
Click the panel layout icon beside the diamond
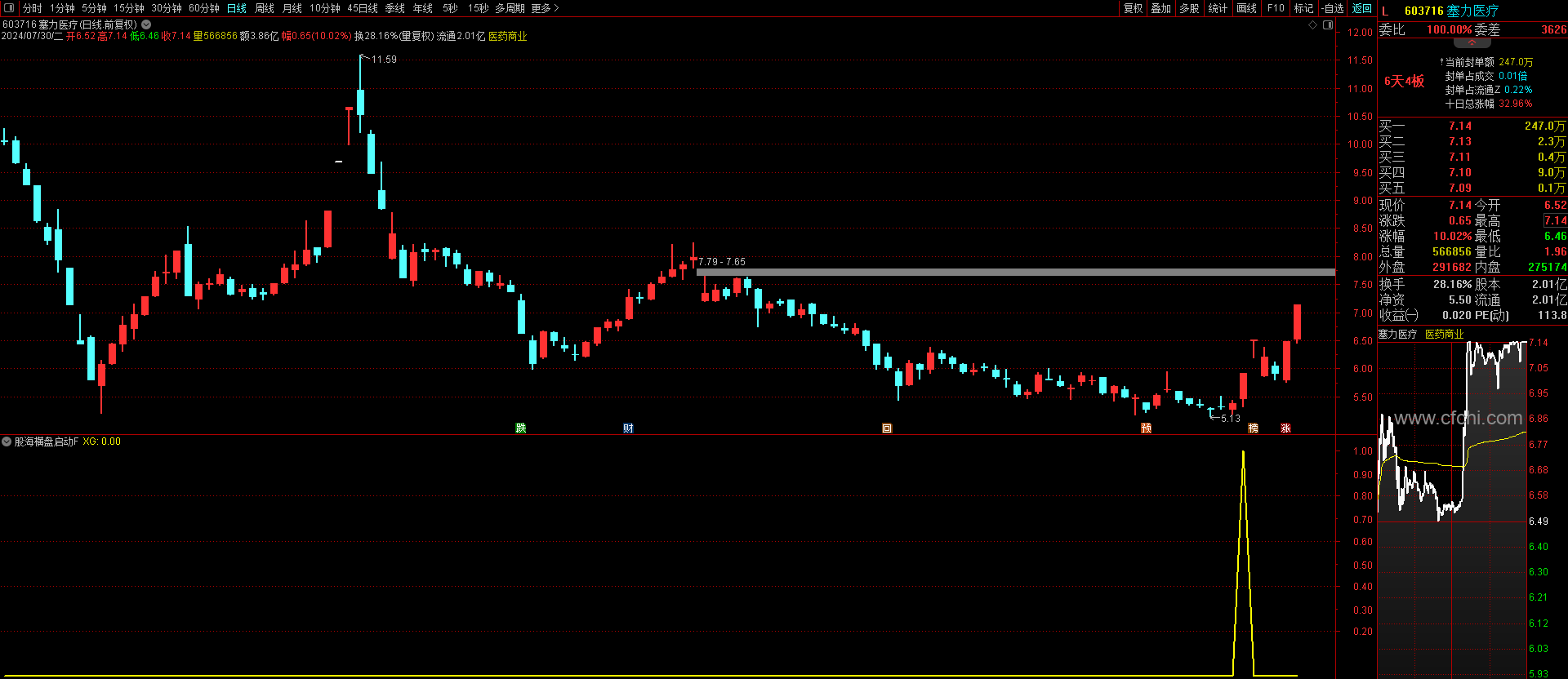tap(1328, 25)
